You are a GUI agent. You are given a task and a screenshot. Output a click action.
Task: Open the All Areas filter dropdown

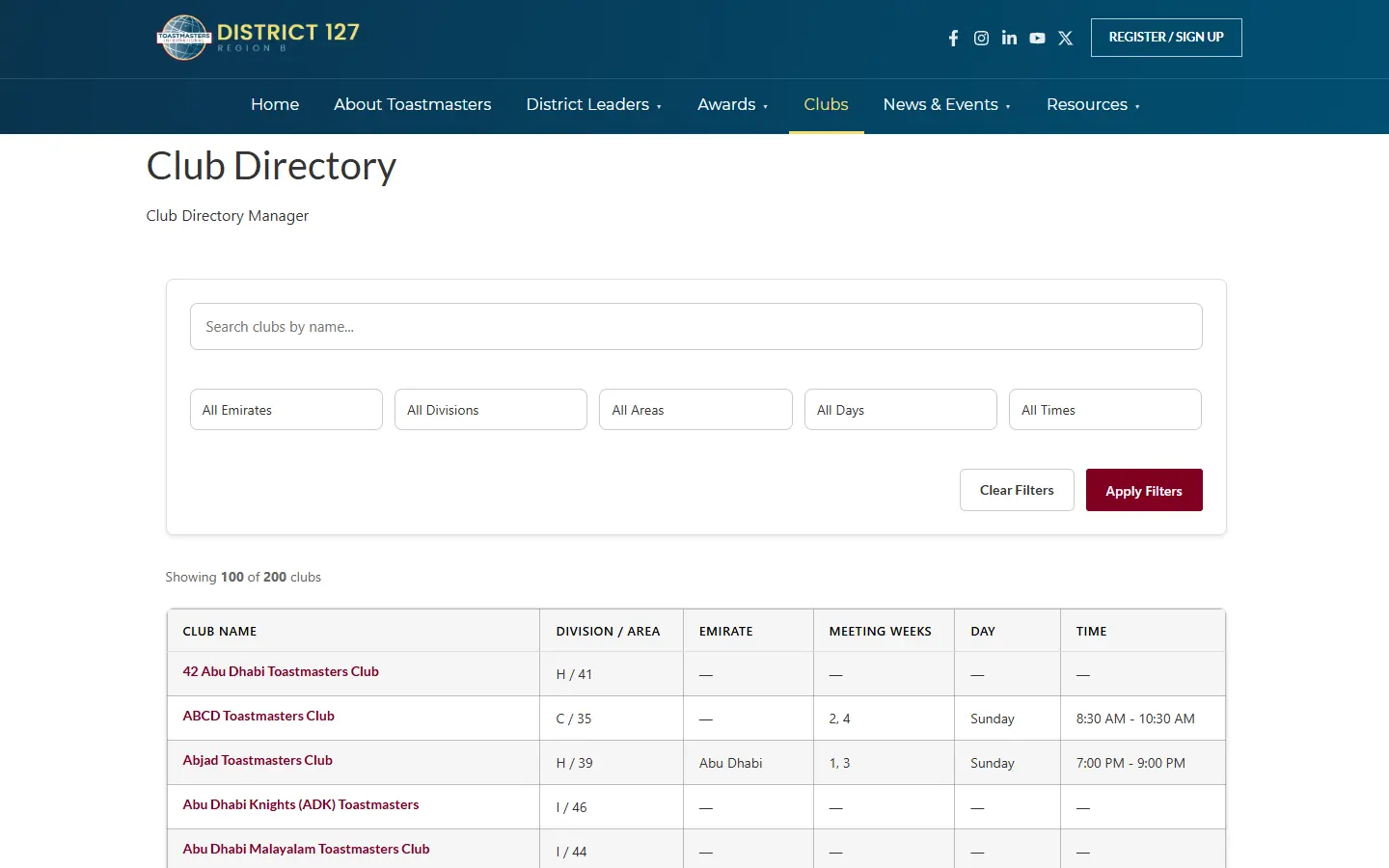click(x=695, y=410)
